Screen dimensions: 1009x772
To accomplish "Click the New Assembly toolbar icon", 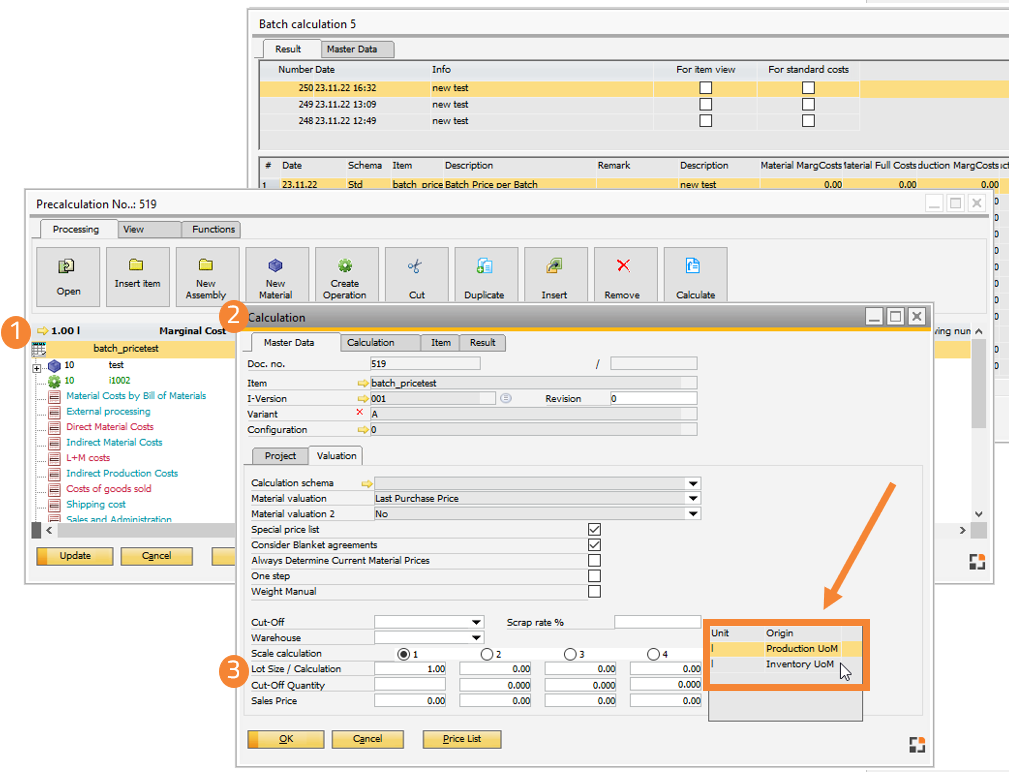I will [x=206, y=274].
